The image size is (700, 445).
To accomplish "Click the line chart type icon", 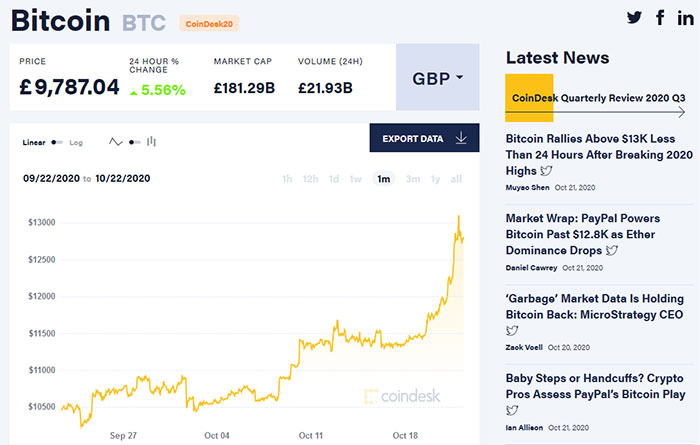I will point(116,142).
